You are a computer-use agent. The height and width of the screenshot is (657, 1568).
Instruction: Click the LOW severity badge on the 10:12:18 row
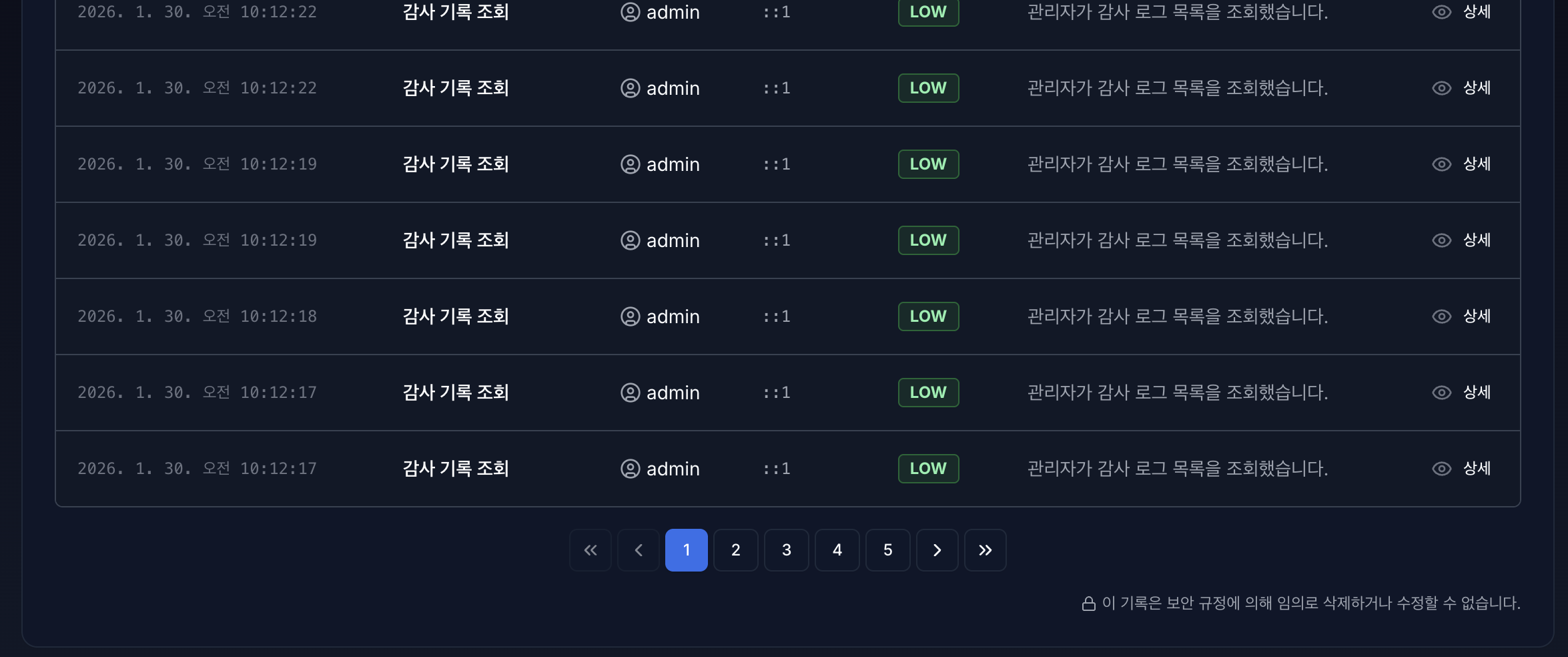coord(928,316)
